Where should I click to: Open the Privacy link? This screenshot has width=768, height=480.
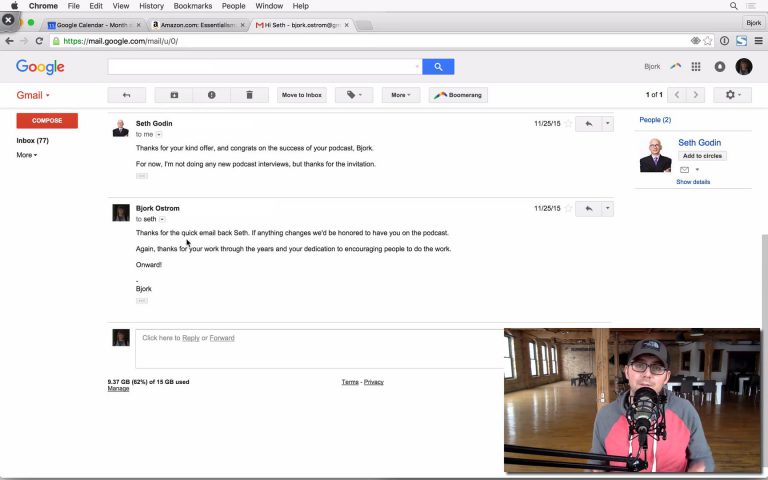[x=374, y=382]
